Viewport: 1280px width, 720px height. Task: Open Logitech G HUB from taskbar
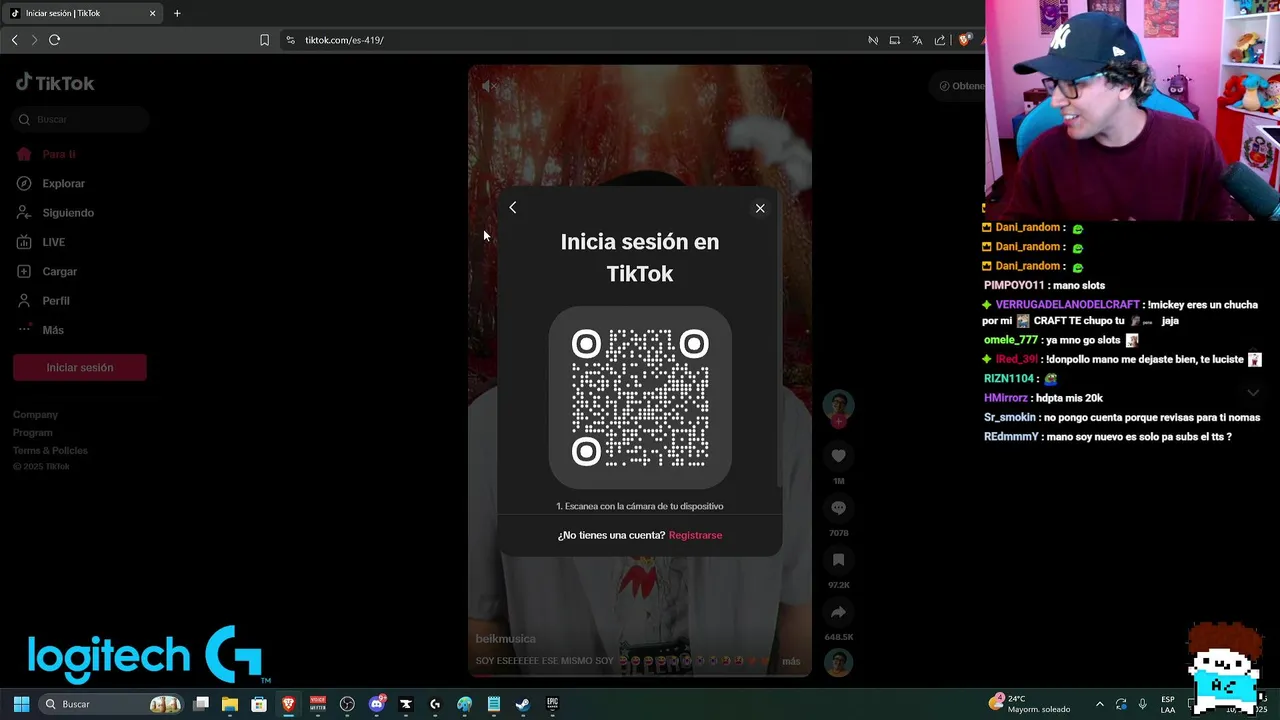click(x=435, y=704)
